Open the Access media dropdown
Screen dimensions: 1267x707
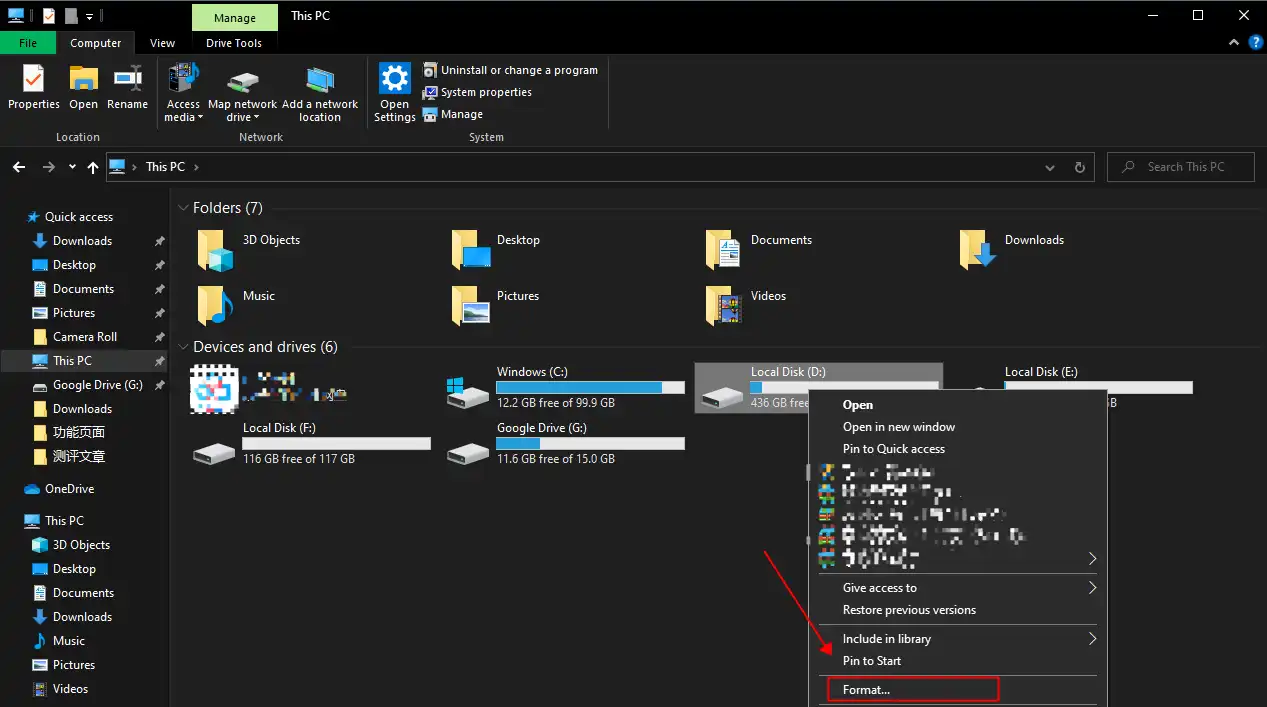(x=183, y=93)
